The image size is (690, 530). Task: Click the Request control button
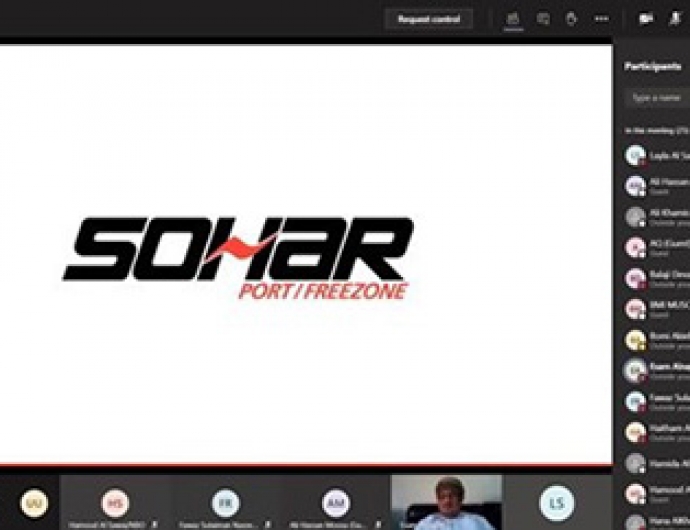pos(429,19)
